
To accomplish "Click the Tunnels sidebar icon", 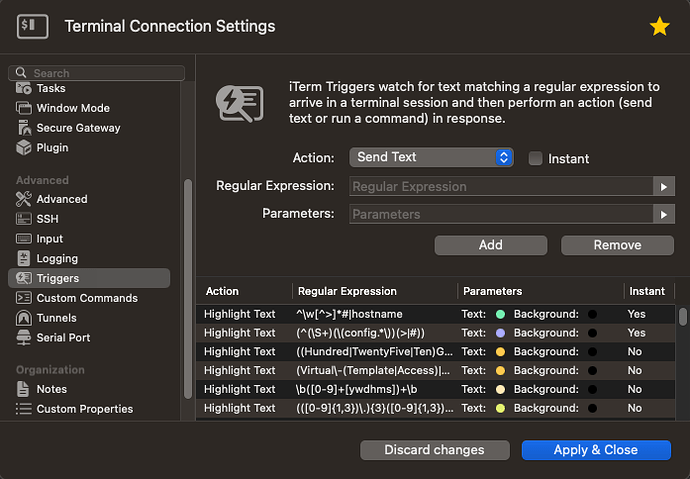I will coord(25,318).
